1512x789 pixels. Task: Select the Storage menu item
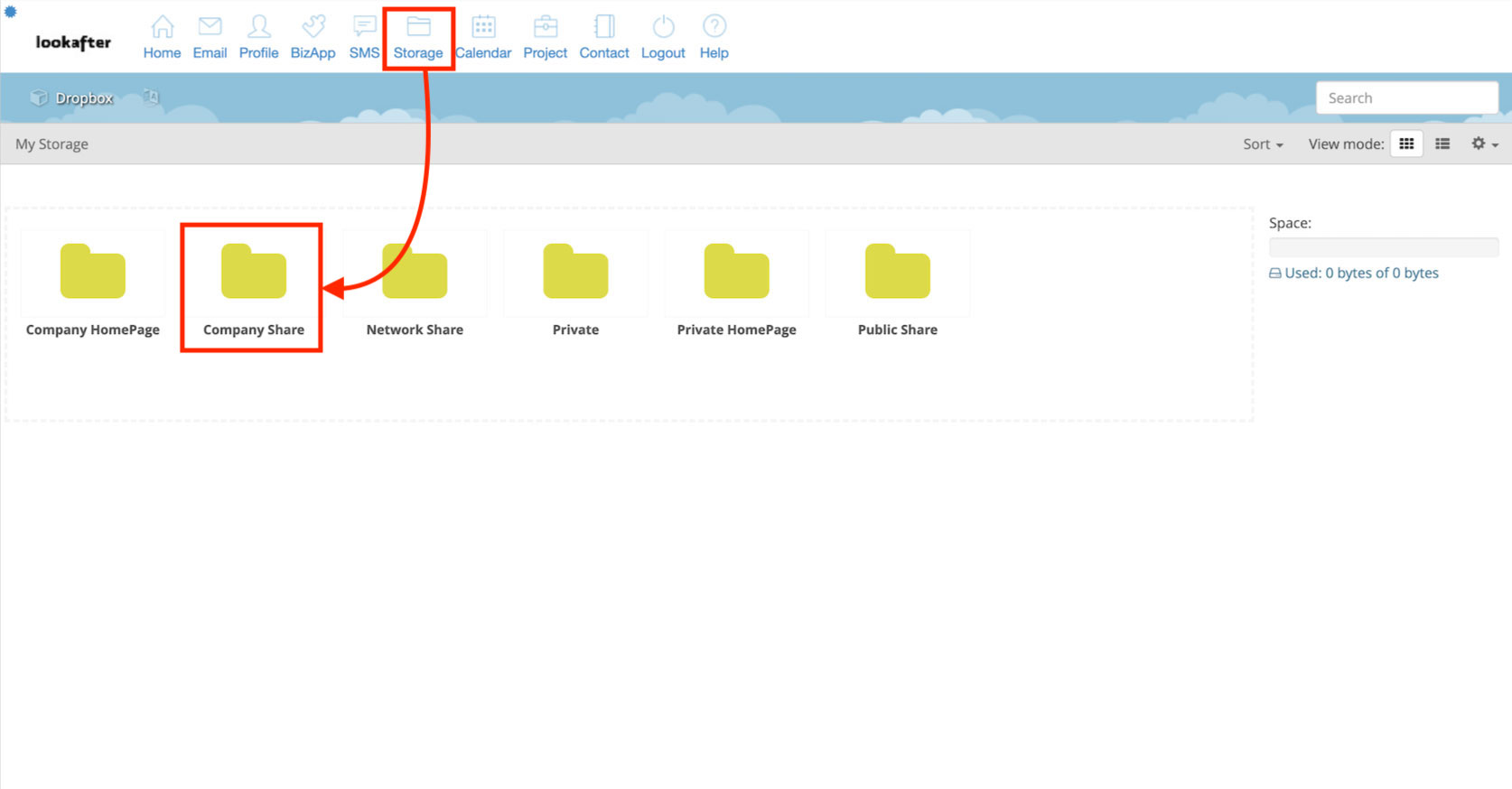[418, 38]
